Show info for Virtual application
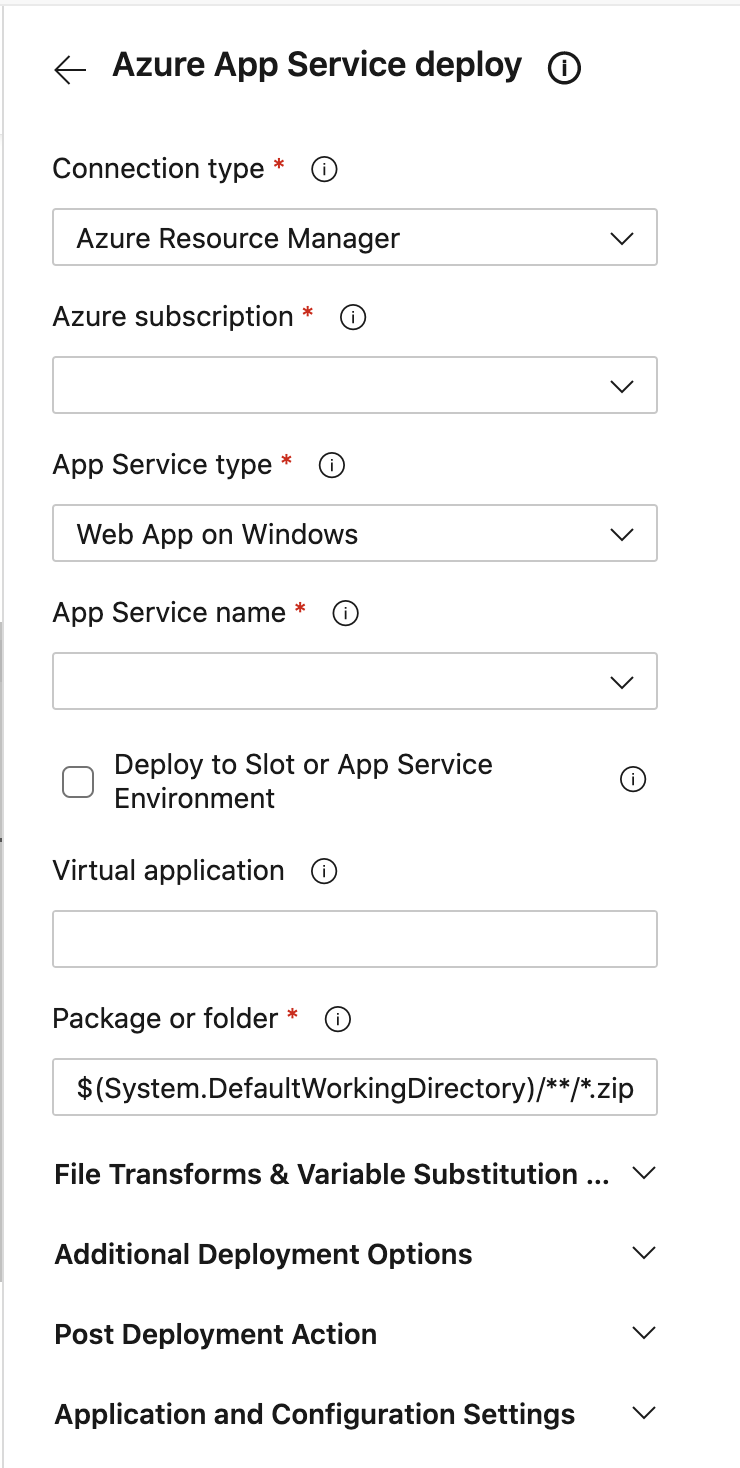Screen dimensions: 740x1468 [x=324, y=872]
